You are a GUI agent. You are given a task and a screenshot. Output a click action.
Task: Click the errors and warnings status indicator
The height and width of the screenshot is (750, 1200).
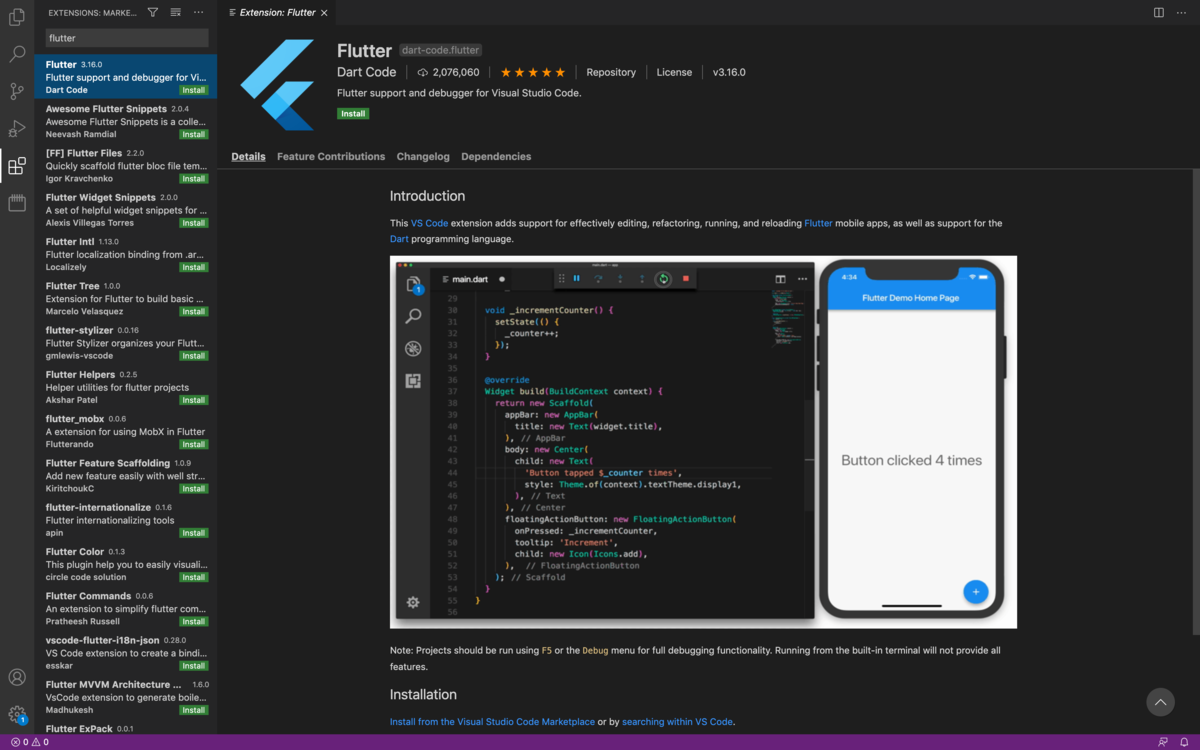(x=29, y=742)
